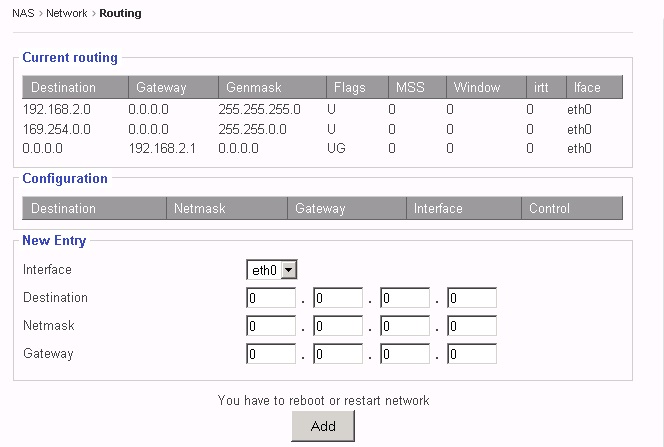664x447 pixels.
Task: Open the Interface eth0 dropdown
Action: [x=272, y=270]
